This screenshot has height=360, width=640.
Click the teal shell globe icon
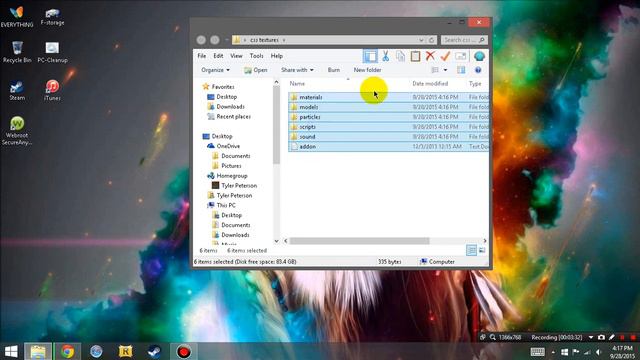479,56
